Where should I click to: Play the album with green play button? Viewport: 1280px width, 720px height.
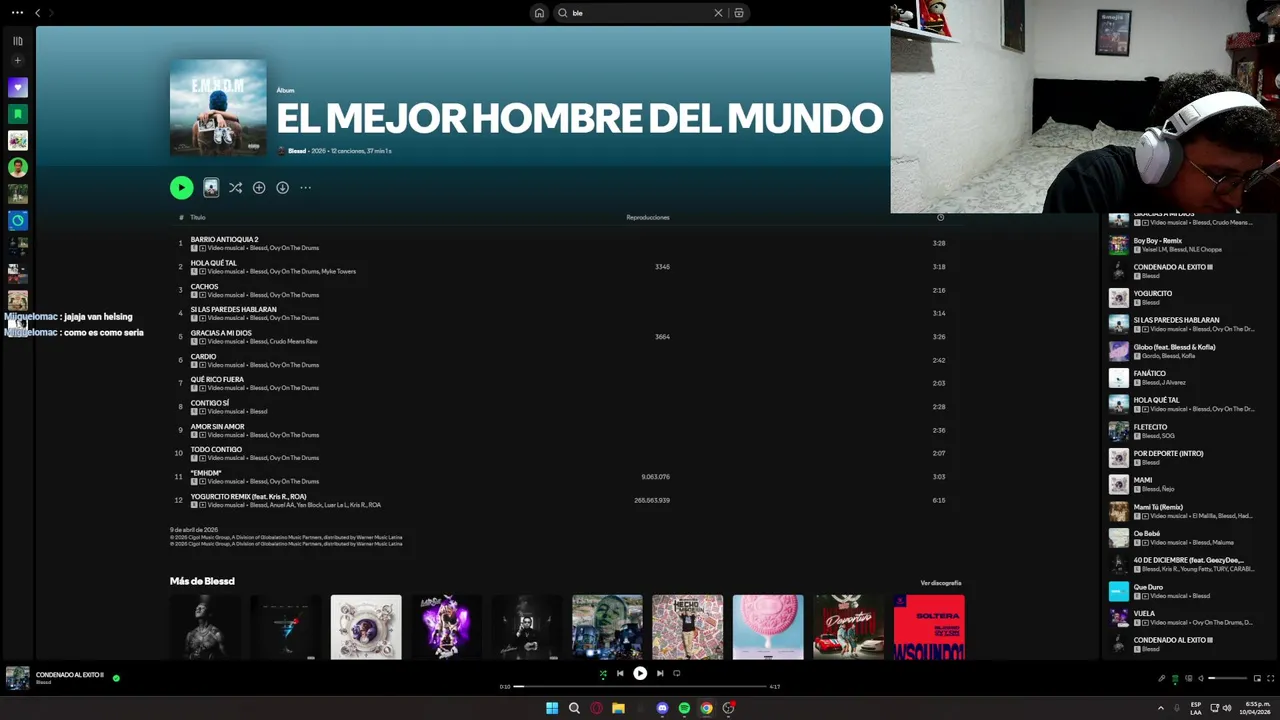(181, 187)
